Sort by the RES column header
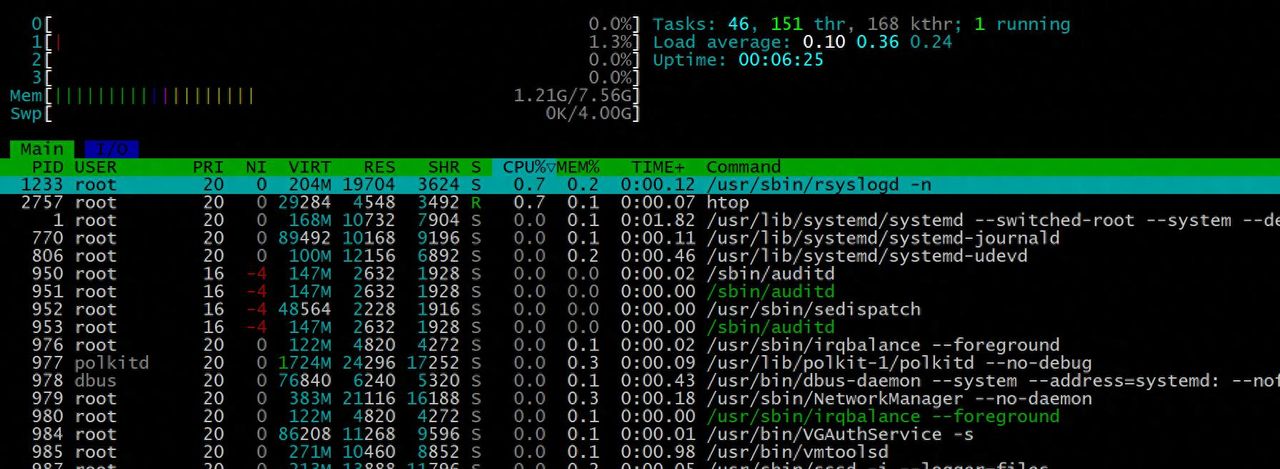 click(379, 167)
